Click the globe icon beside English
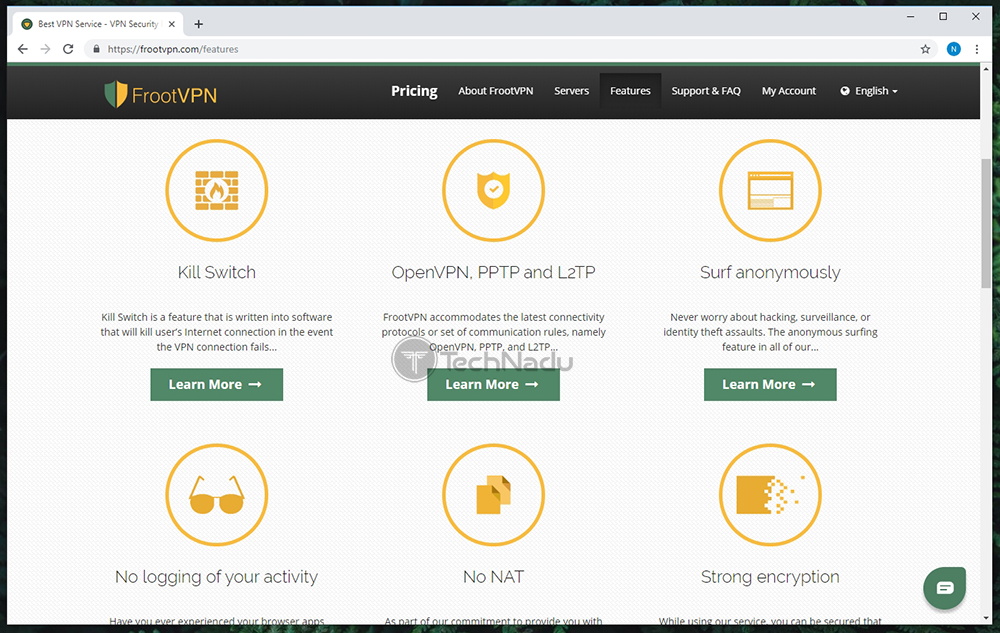This screenshot has height=633, width=1000. click(845, 91)
